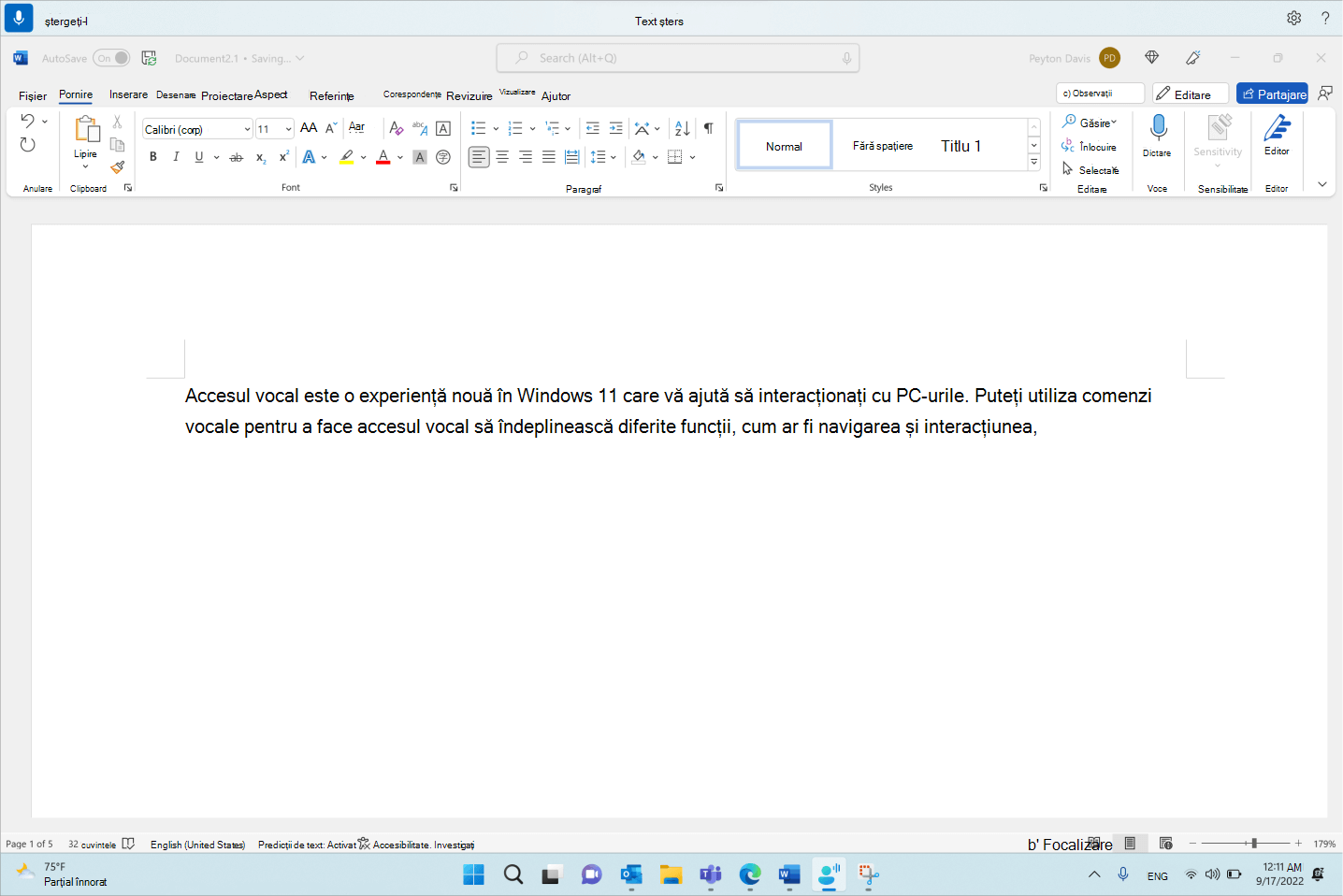Open the Ajutor tab
This screenshot has height=896, width=1343.
(556, 95)
